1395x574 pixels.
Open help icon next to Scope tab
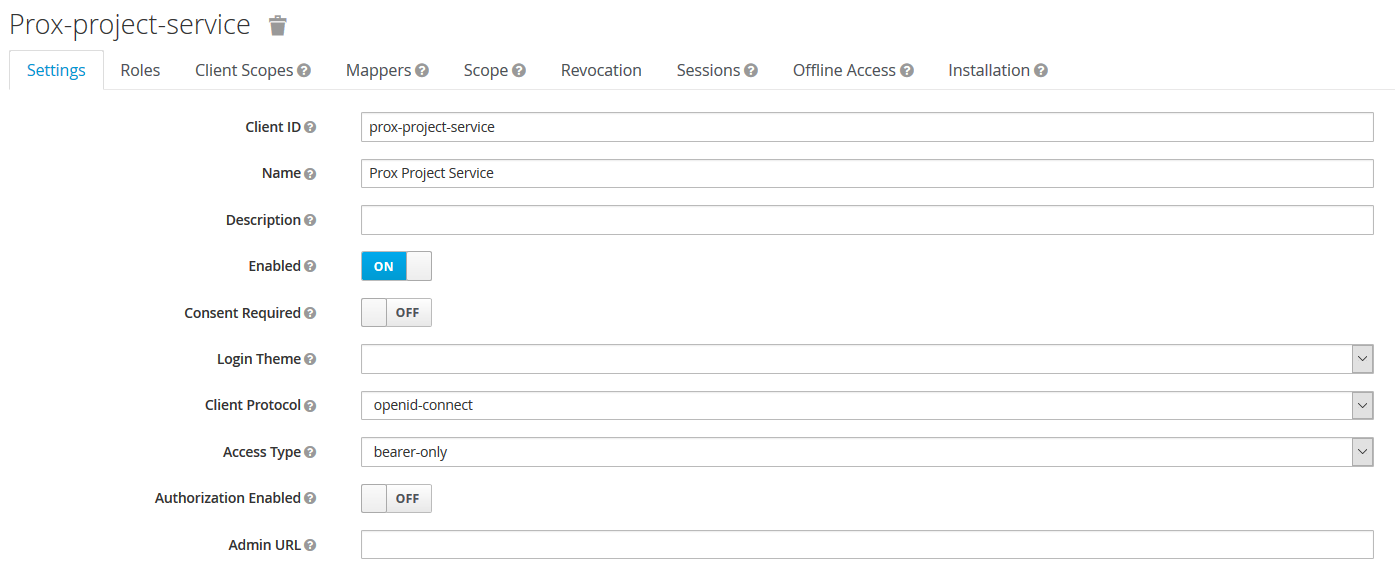519,71
